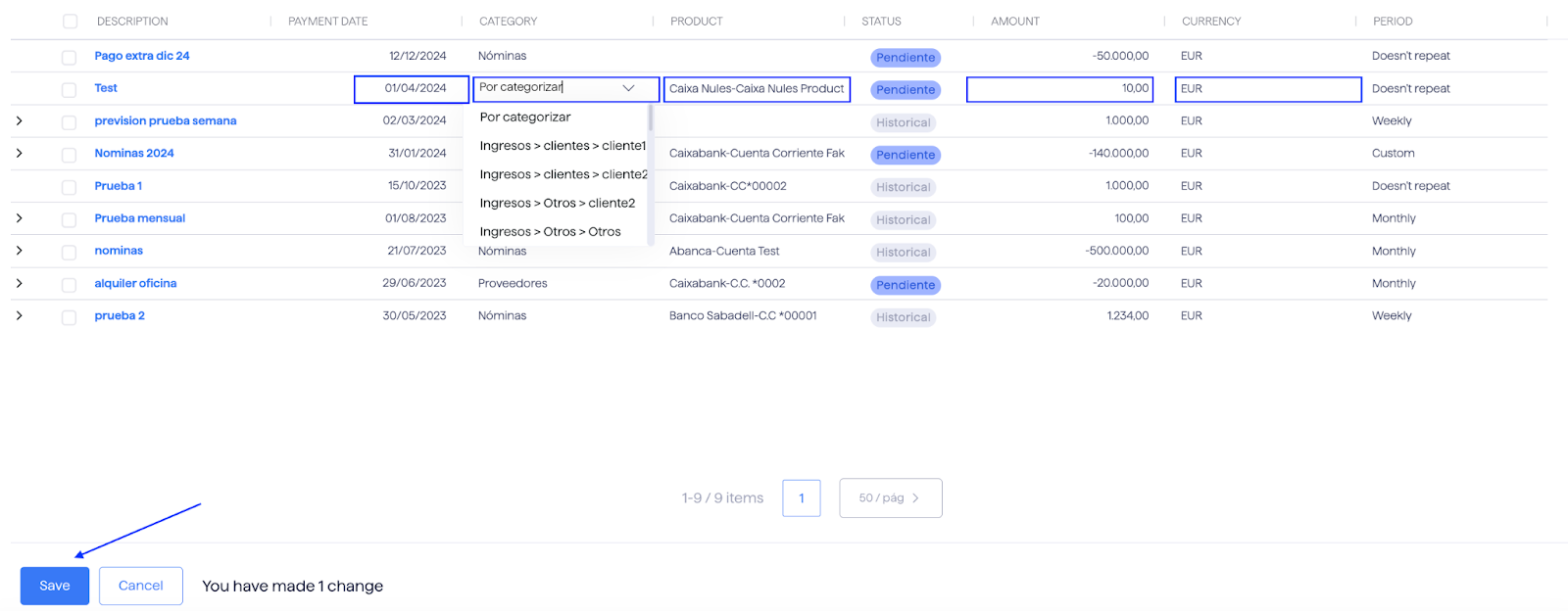Open the Test entry link
The image size is (1568, 613).
click(106, 88)
